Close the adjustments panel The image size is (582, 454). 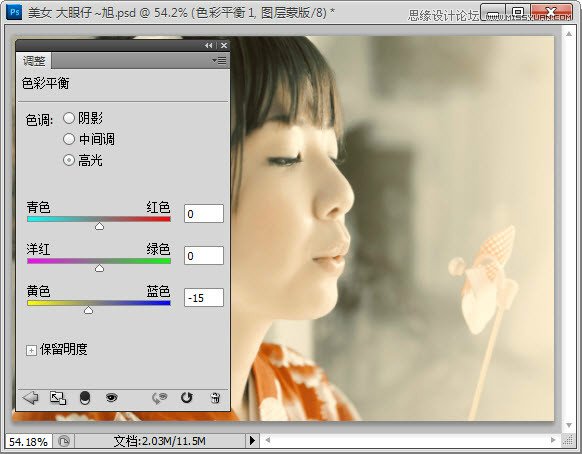(x=224, y=45)
